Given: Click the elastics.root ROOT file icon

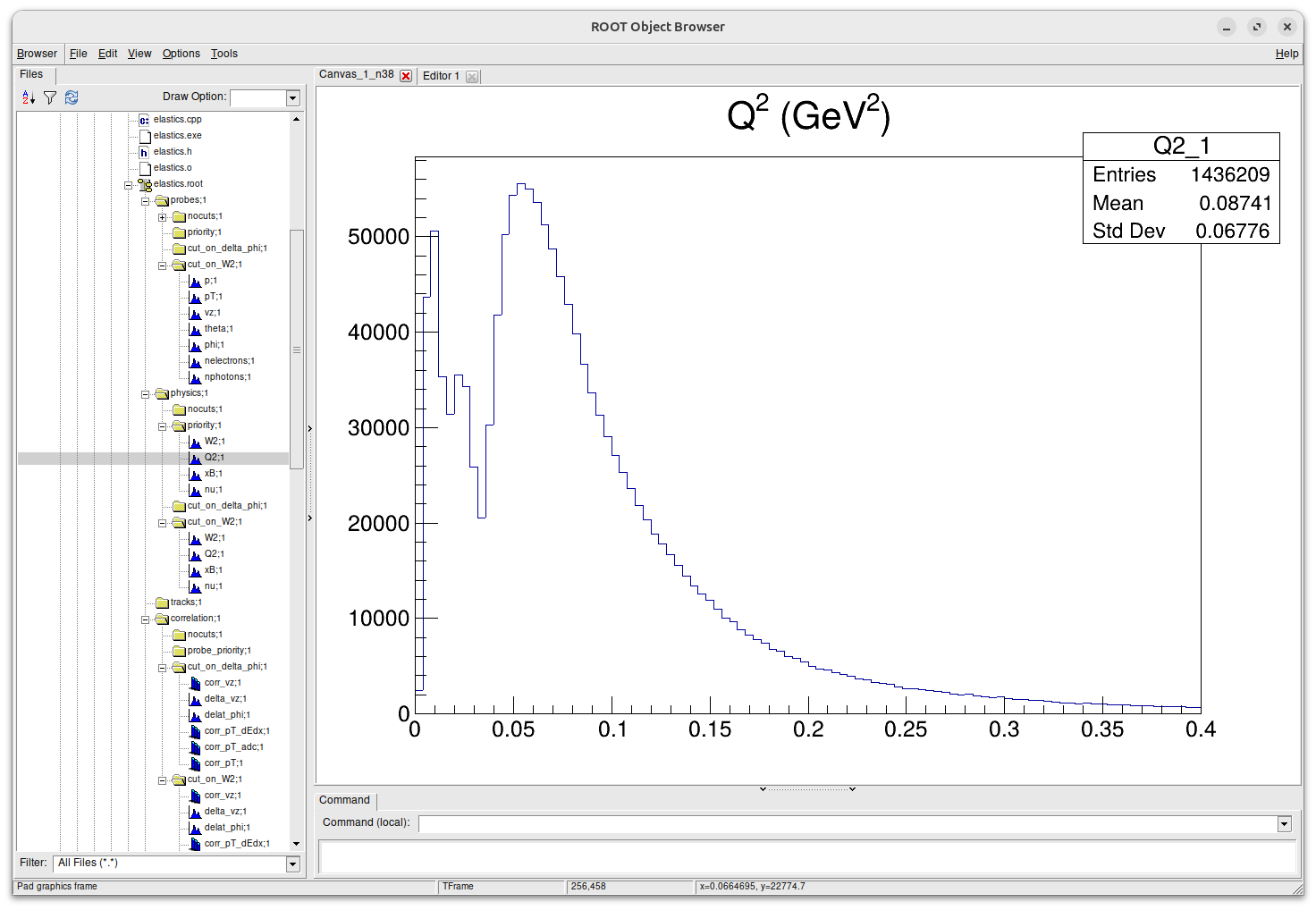Looking at the screenshot, I should (145, 184).
